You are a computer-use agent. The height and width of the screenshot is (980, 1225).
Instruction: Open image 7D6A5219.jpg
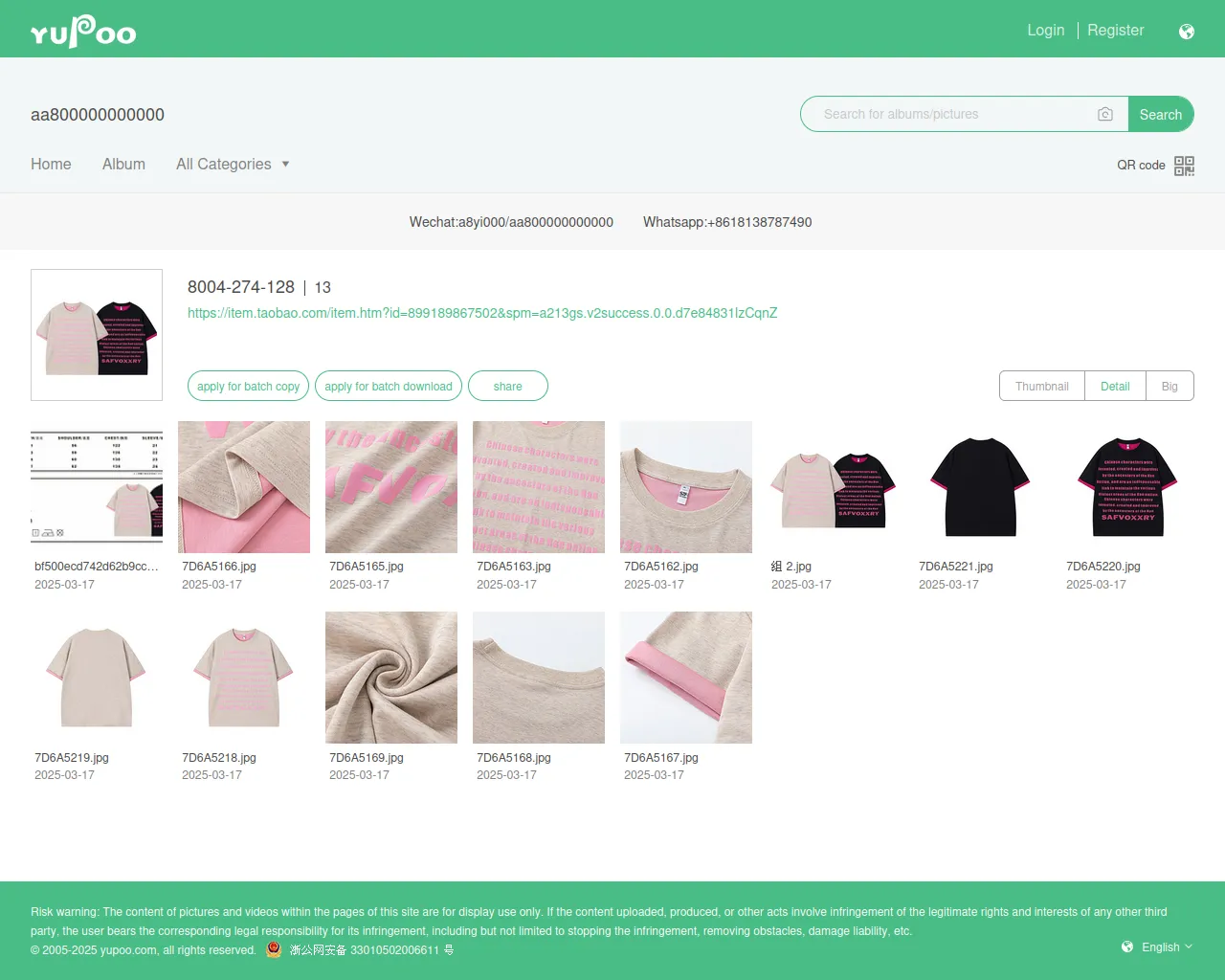click(97, 678)
